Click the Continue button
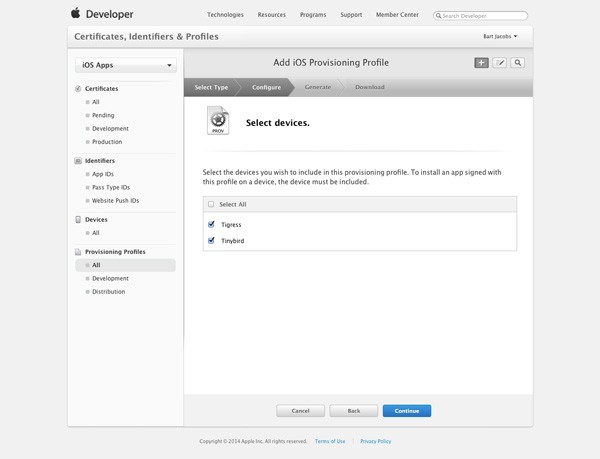 [x=407, y=411]
